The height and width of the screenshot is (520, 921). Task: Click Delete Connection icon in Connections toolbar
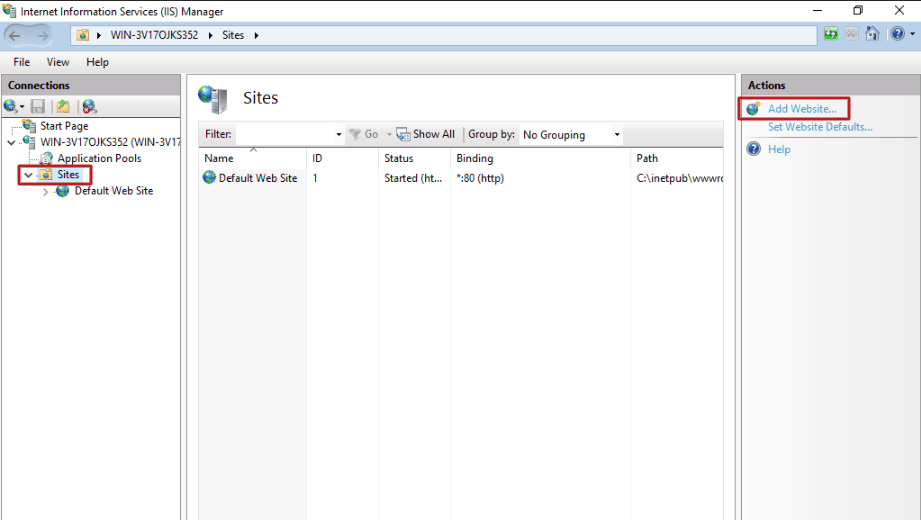pos(89,106)
